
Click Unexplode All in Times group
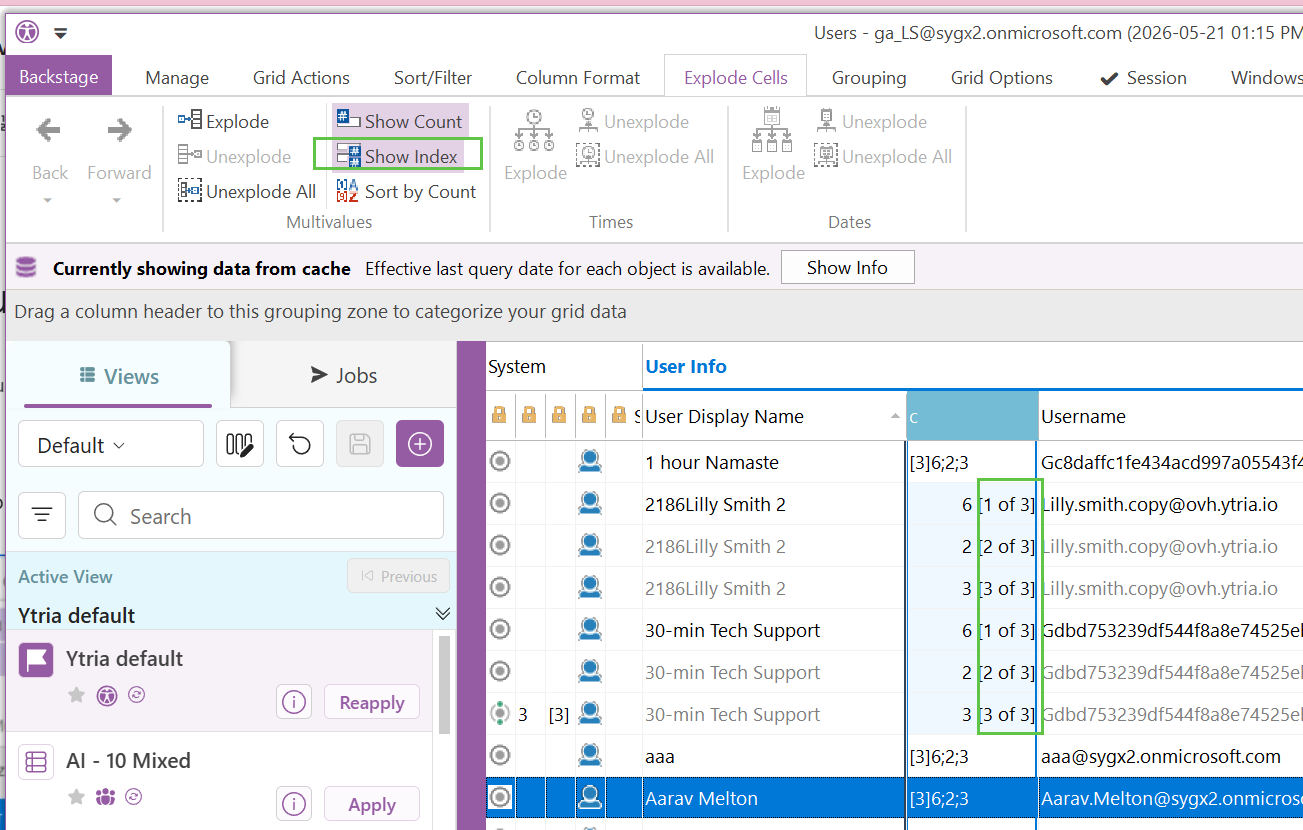coord(645,156)
